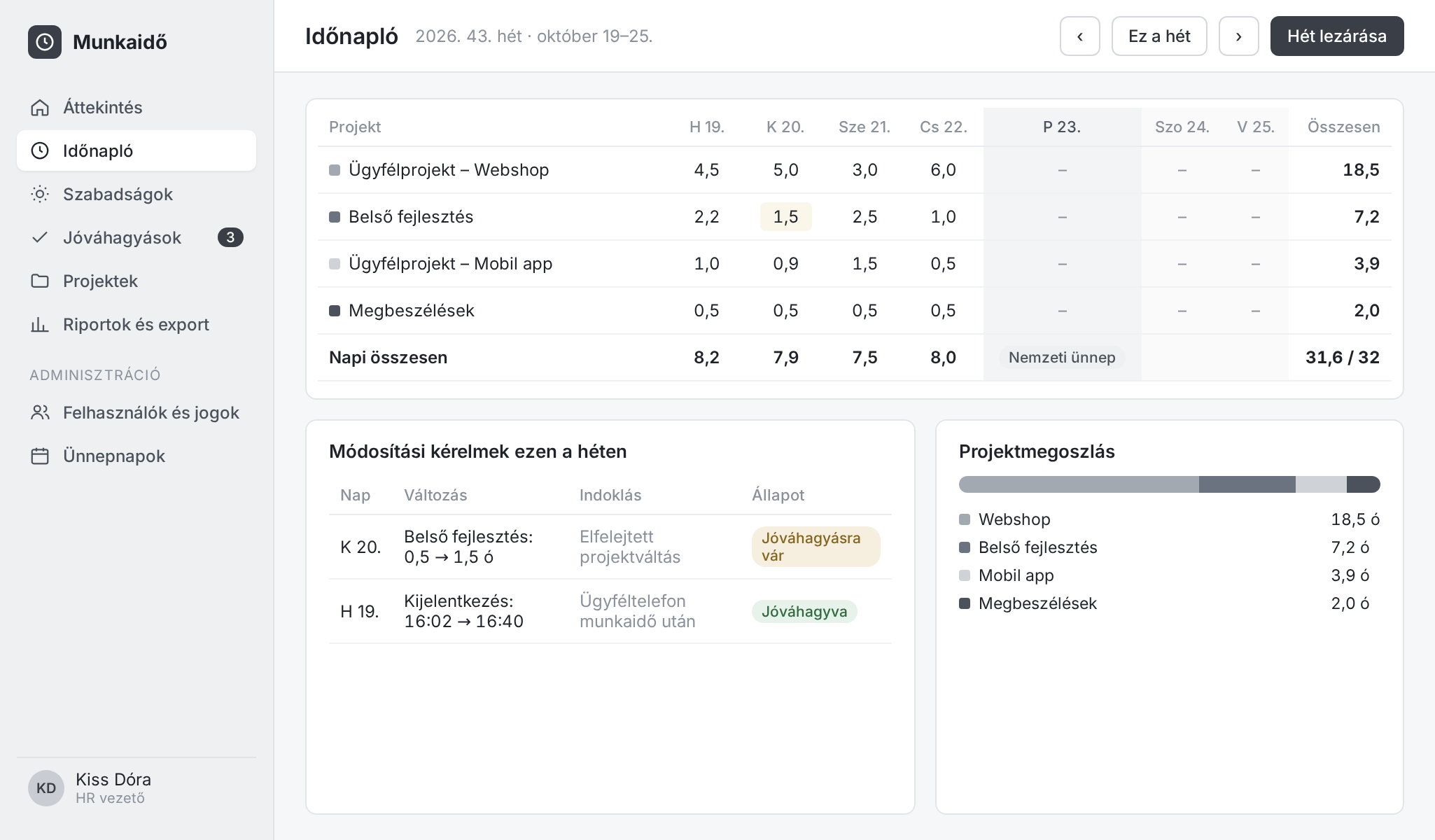Click the 6,0 Webshop Thursday cell
Viewport: 1435px width, 840px height.
943,170
